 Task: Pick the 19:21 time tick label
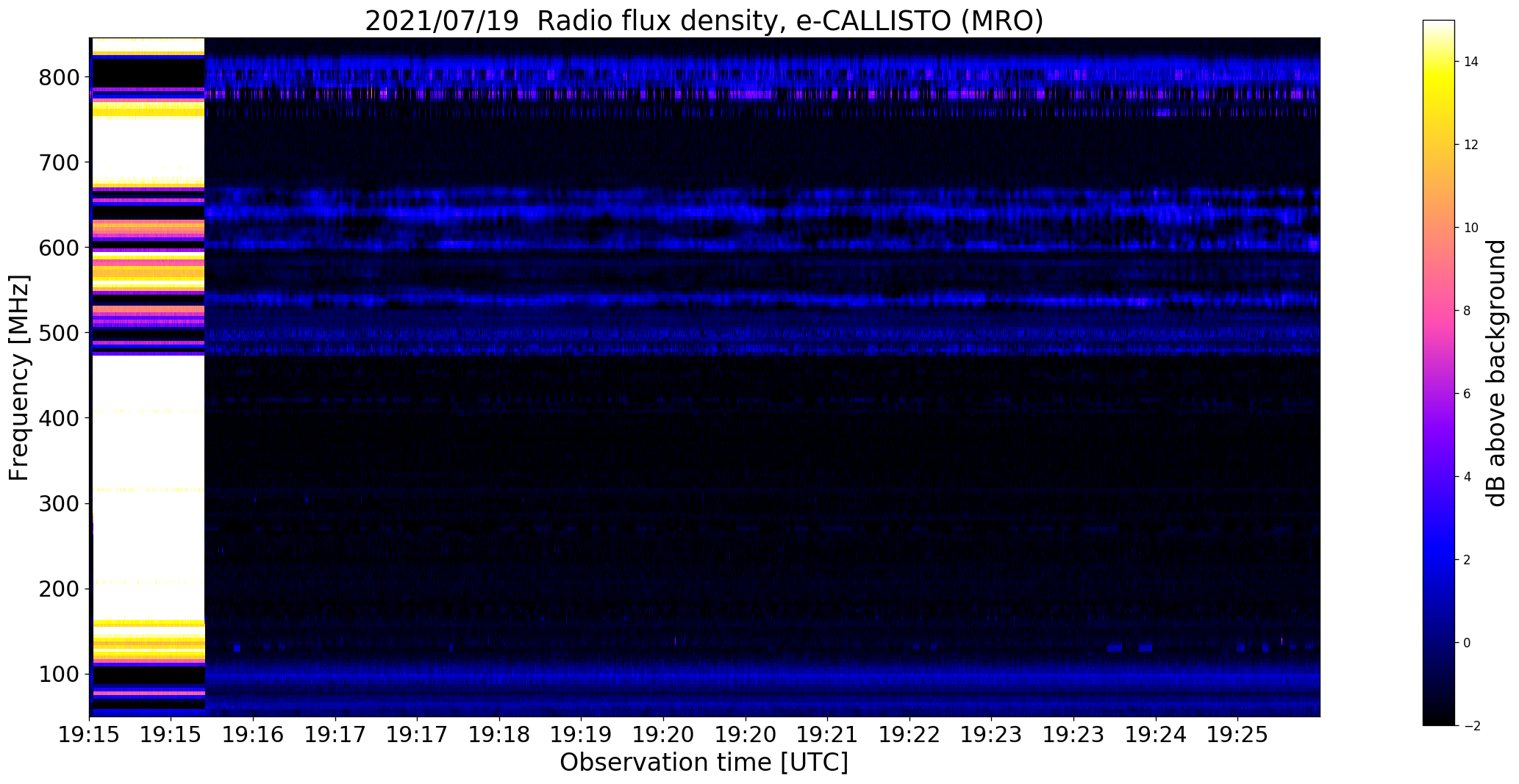click(827, 735)
